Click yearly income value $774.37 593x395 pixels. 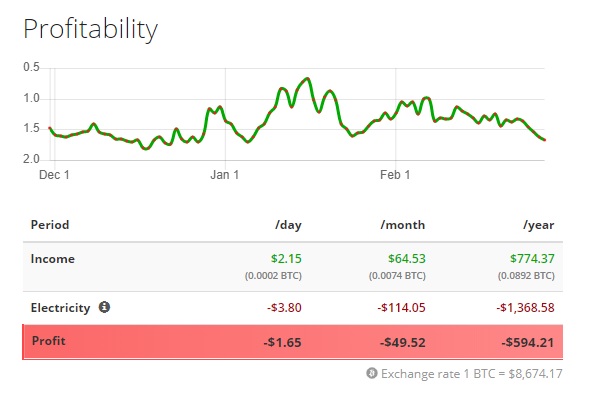pyautogui.click(x=532, y=259)
